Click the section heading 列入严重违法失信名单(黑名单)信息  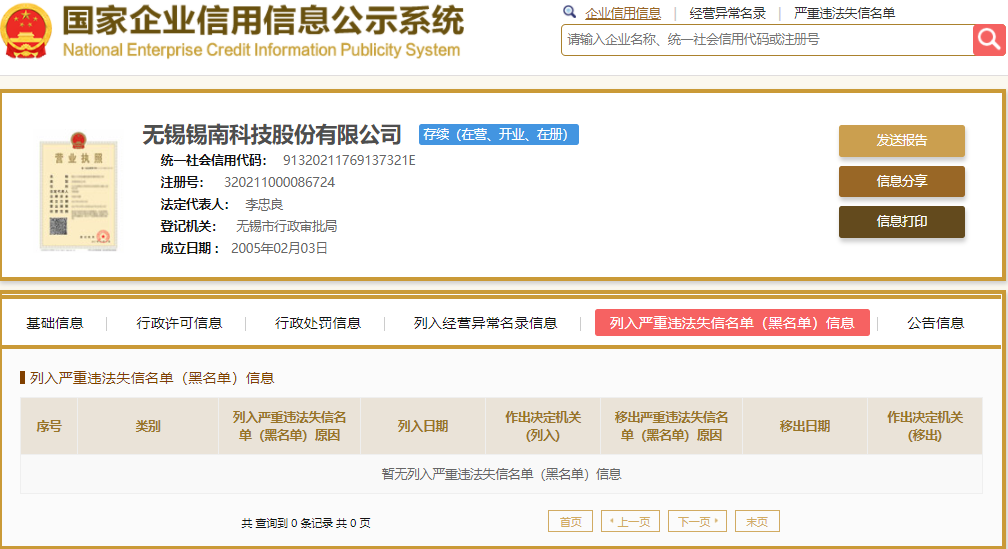(x=152, y=378)
